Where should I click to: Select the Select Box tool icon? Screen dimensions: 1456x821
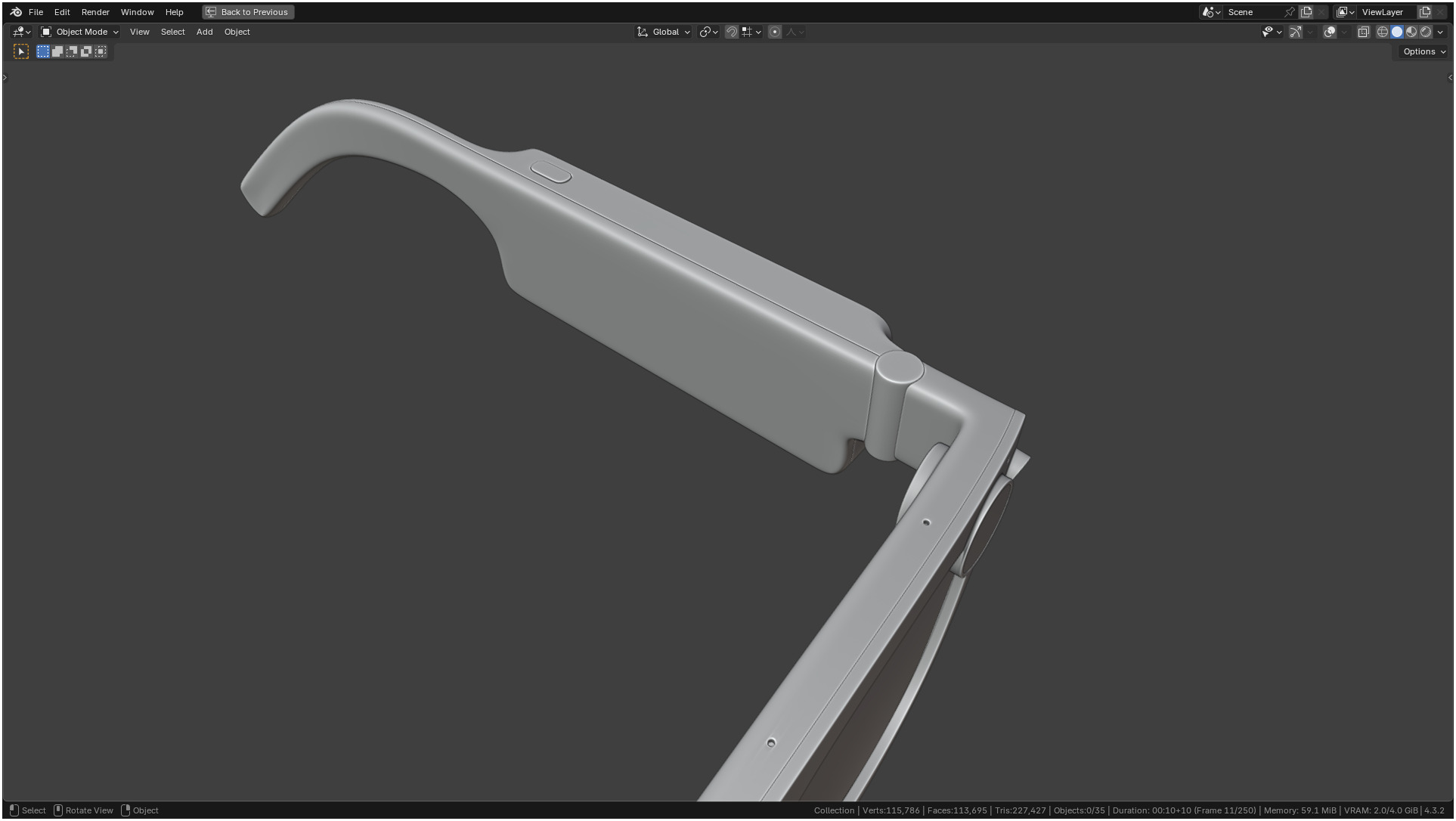[x=21, y=51]
